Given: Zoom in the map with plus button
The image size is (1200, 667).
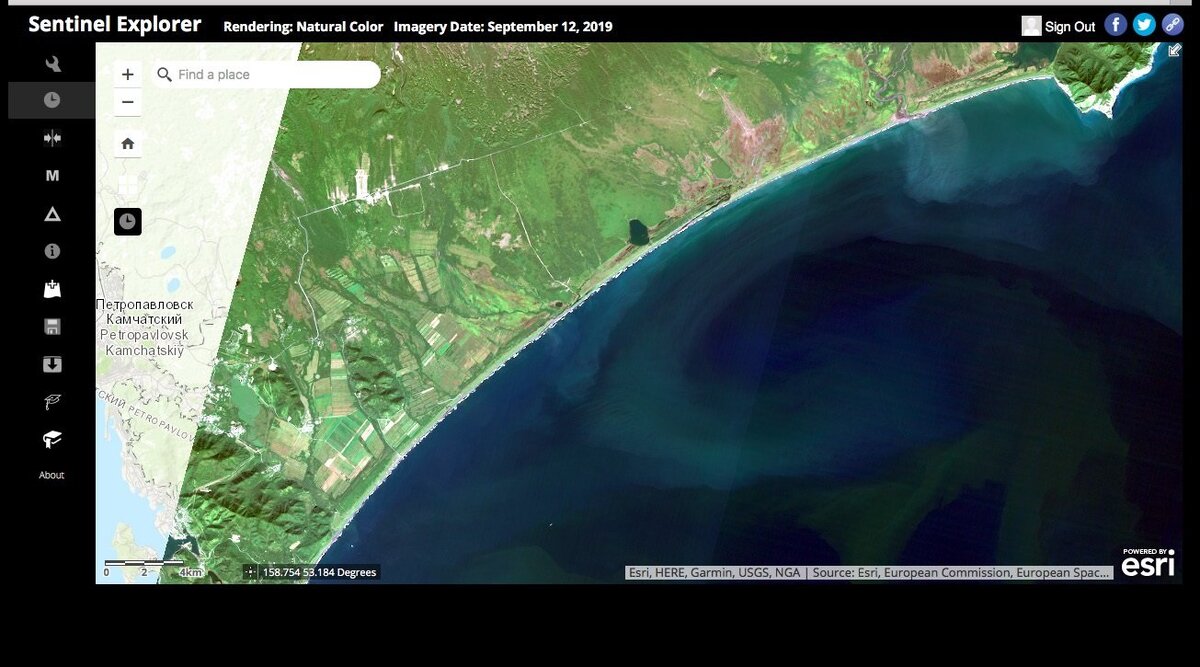Looking at the screenshot, I should pyautogui.click(x=128, y=74).
